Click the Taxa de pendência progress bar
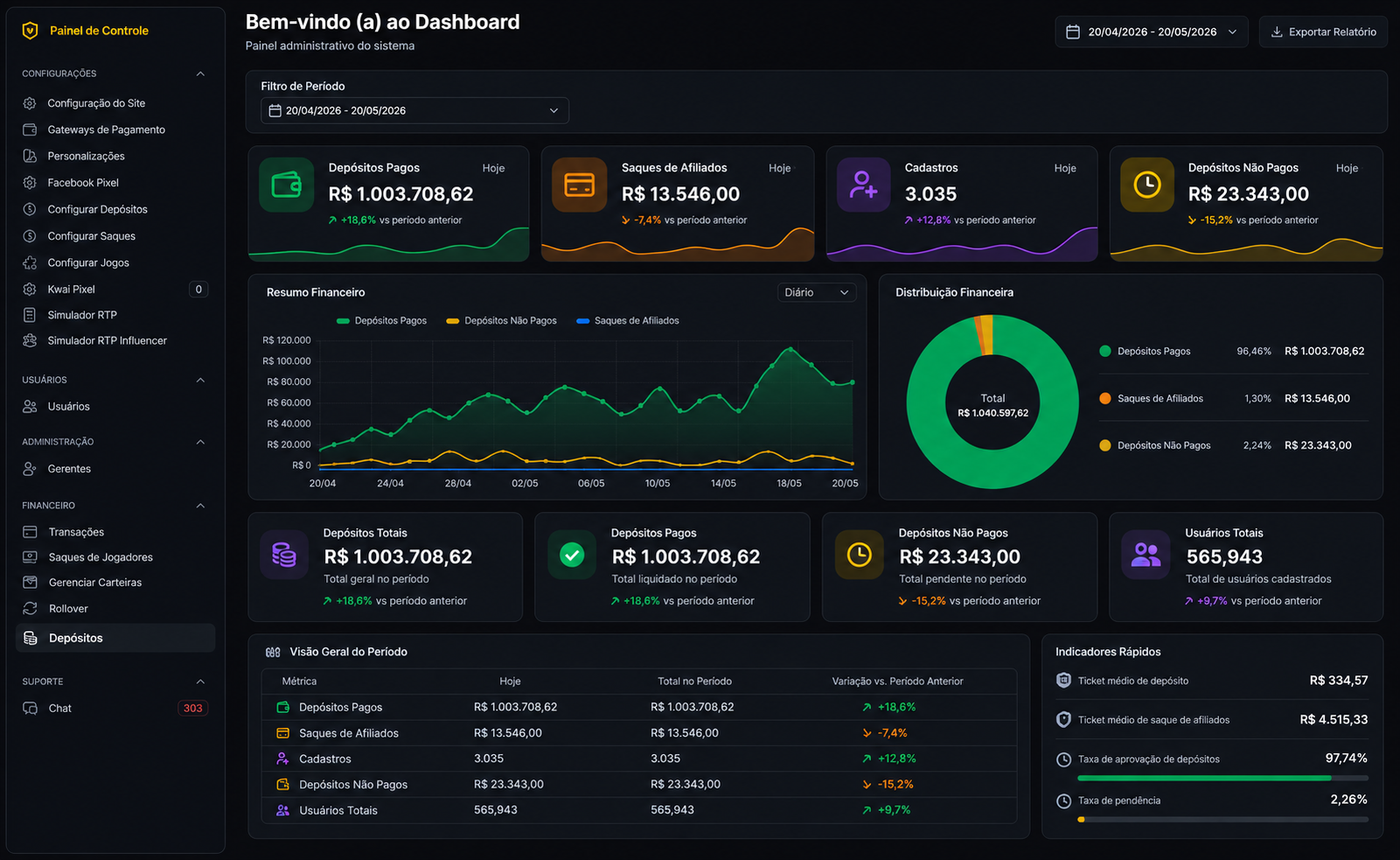The image size is (1400, 860). coord(1222,820)
